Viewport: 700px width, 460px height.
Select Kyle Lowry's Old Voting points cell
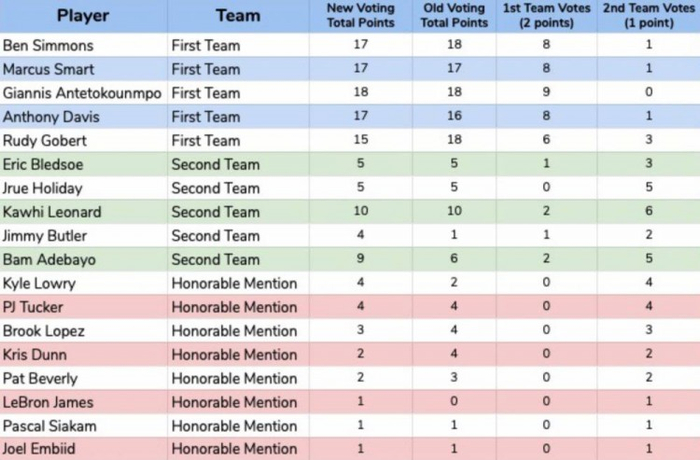tap(456, 284)
